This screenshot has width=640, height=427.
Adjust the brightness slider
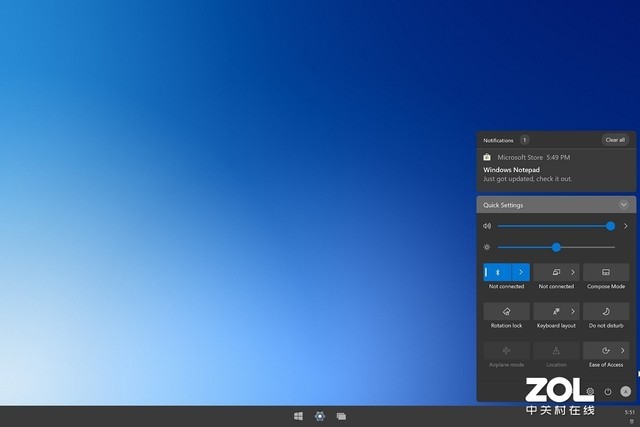coord(556,247)
